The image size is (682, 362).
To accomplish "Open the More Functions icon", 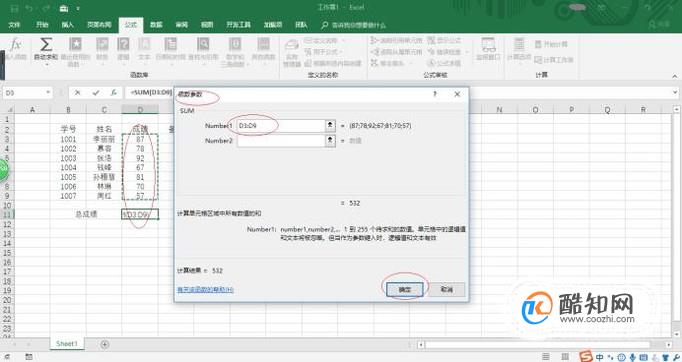I will click(x=263, y=45).
